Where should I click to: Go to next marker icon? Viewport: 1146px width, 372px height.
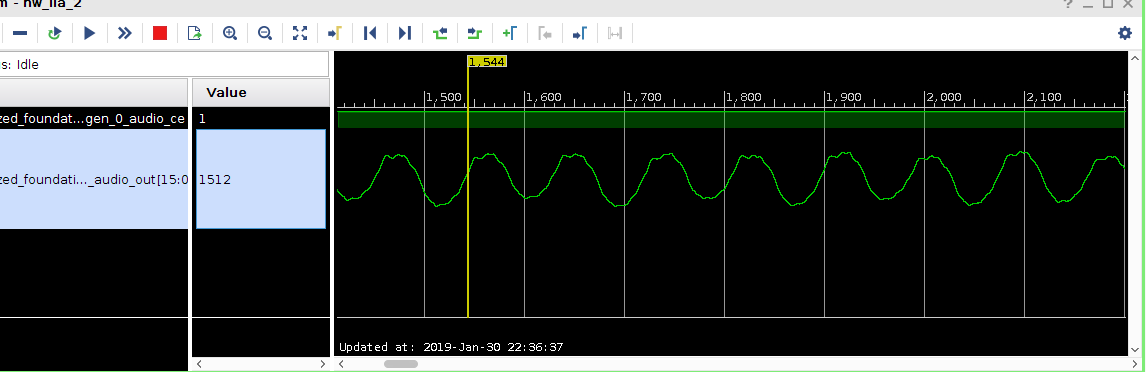click(x=580, y=33)
